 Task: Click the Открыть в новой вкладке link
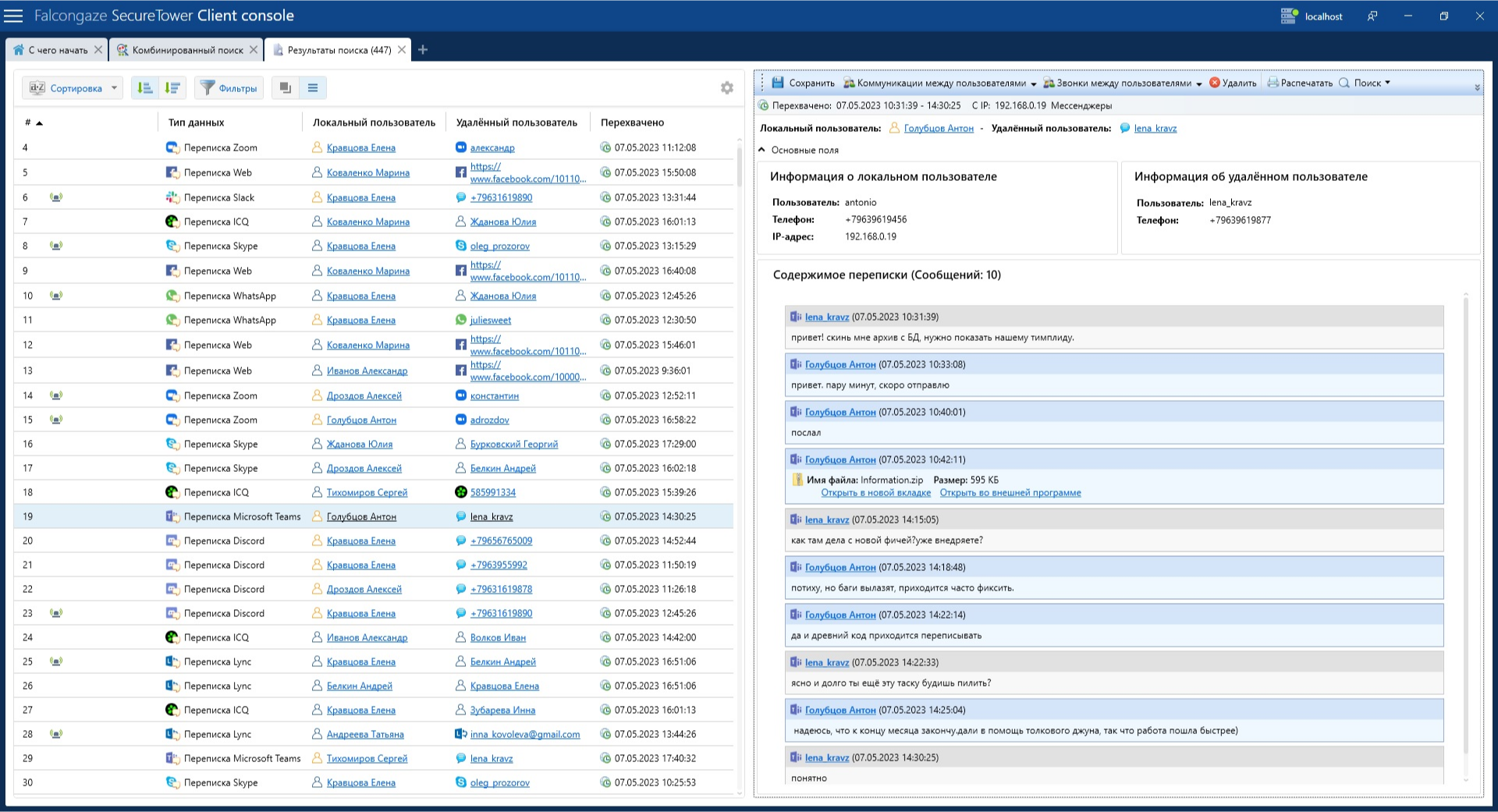coord(875,493)
